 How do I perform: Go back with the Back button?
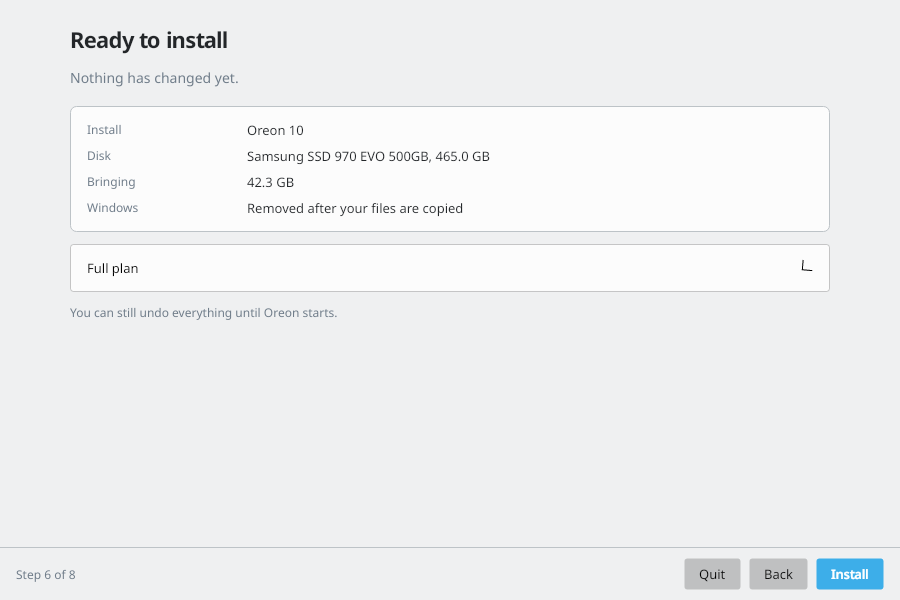(x=778, y=574)
